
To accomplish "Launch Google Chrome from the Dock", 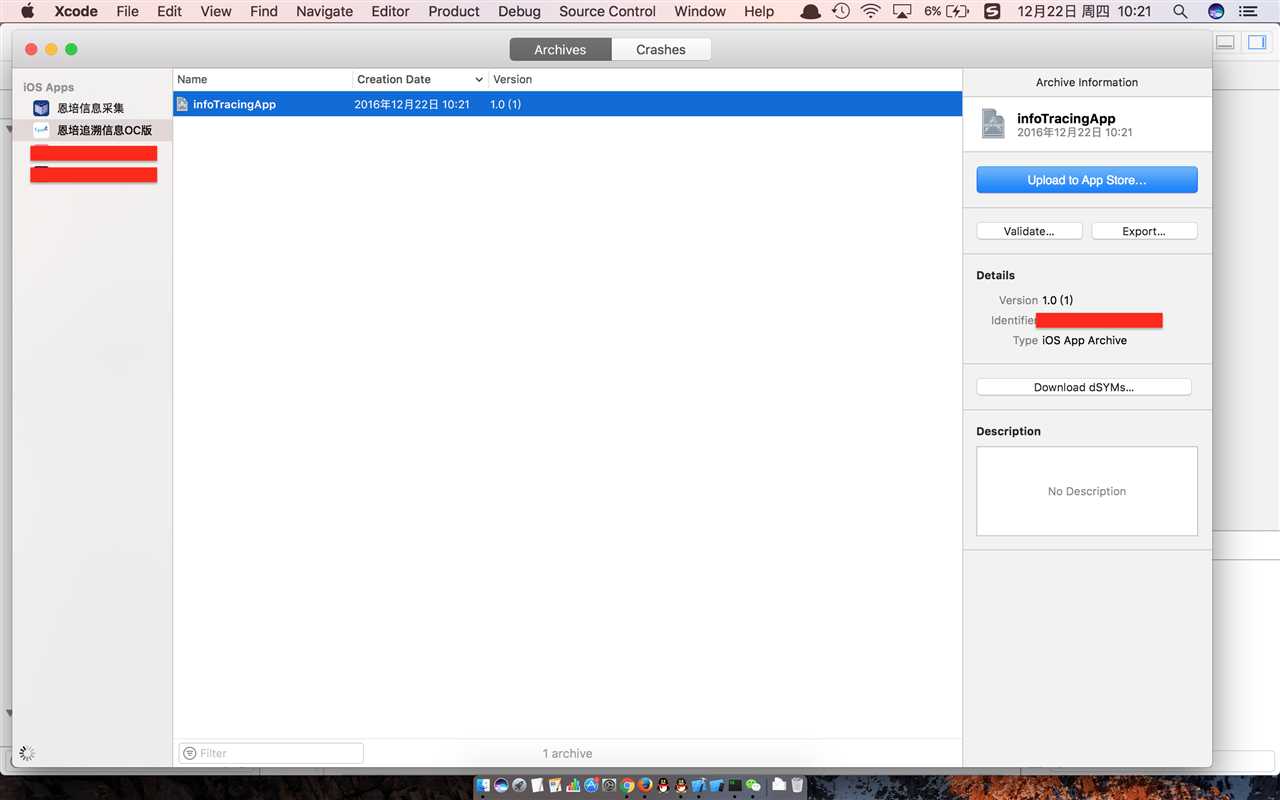I will pyautogui.click(x=627, y=785).
